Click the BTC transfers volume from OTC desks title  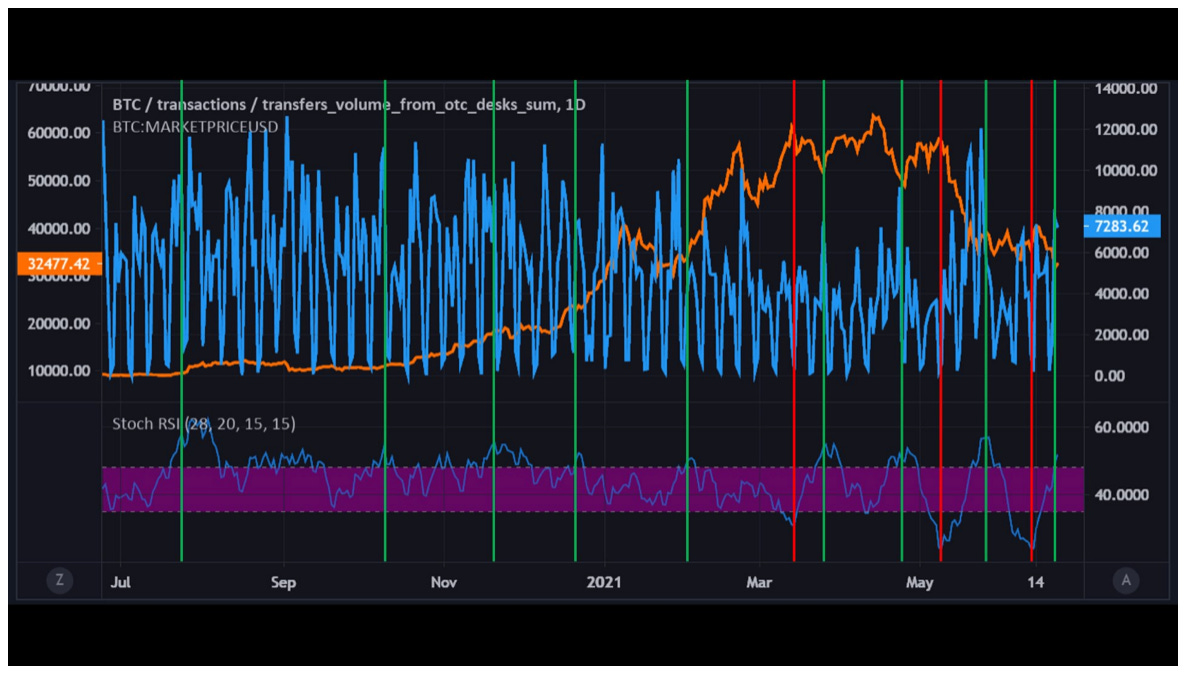pos(349,105)
